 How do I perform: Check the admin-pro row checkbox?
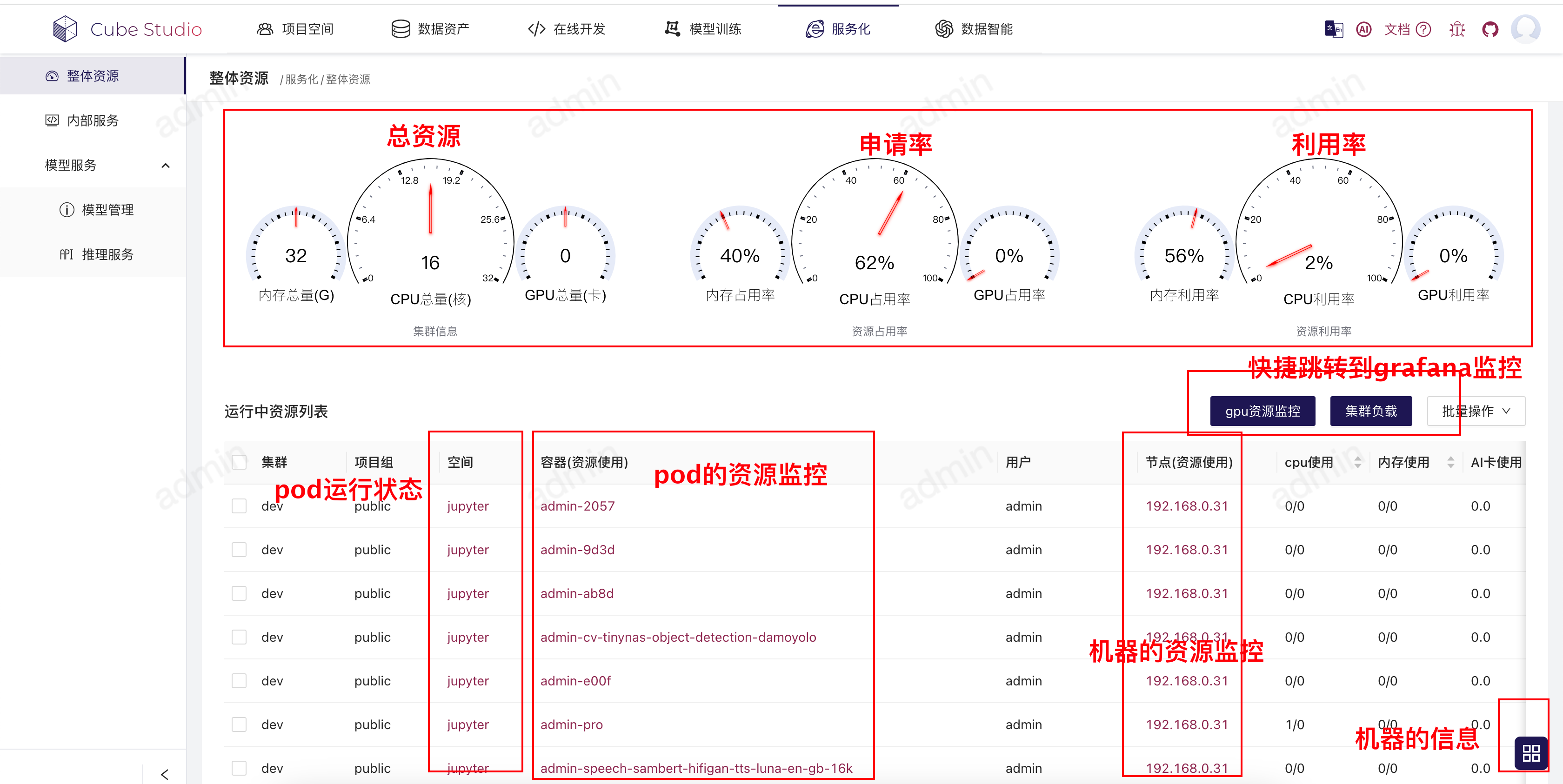[x=239, y=724]
